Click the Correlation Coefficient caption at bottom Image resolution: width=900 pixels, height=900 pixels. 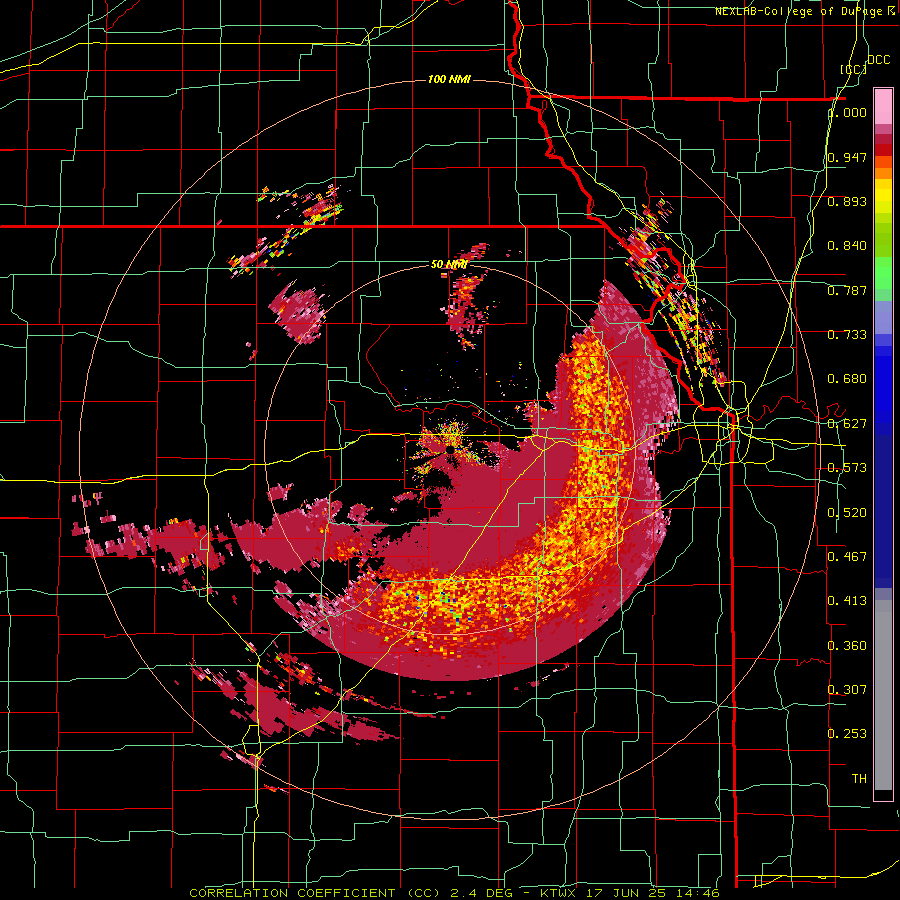point(455,893)
